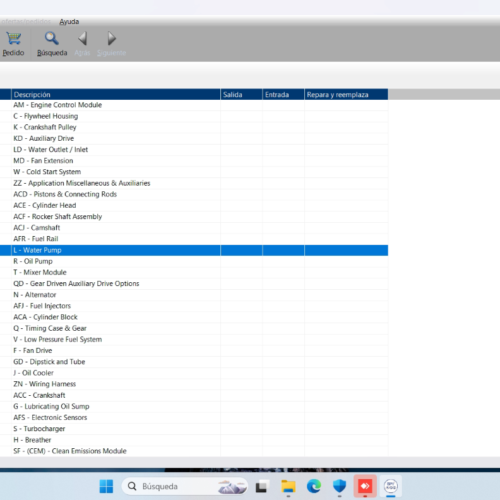Click the Entrada column header

[283, 95]
